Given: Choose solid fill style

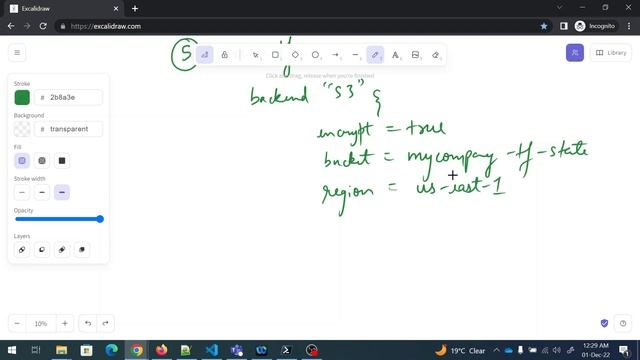Looking at the screenshot, I should pos(62,161).
